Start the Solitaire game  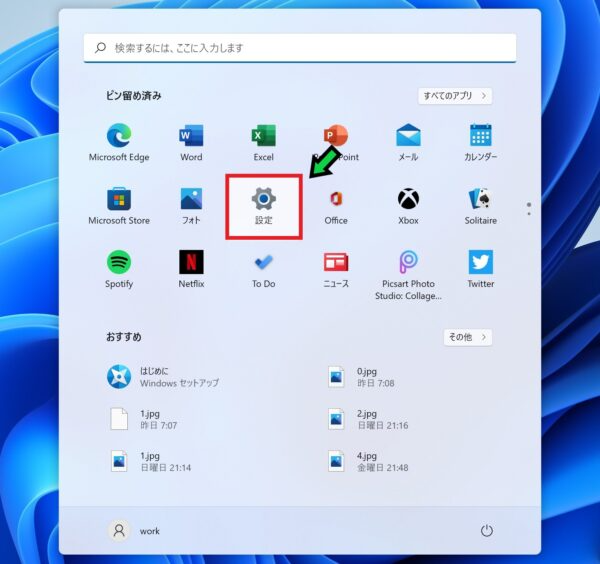point(481,206)
